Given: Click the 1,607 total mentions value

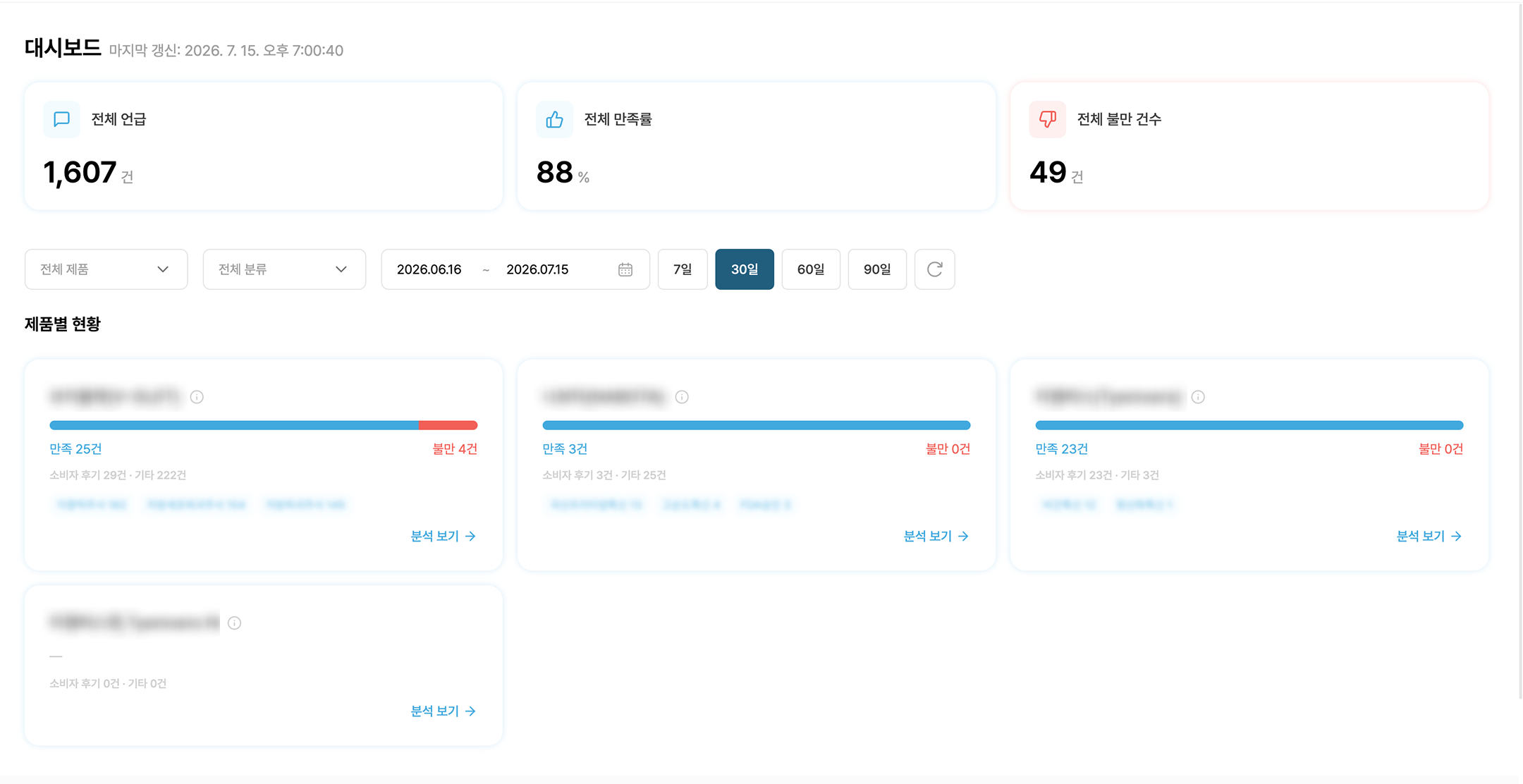Looking at the screenshot, I should [x=80, y=173].
